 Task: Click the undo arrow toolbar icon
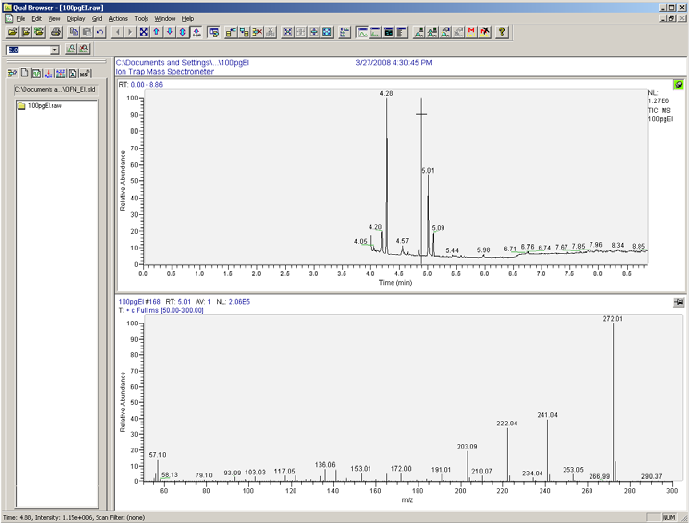tap(100, 32)
